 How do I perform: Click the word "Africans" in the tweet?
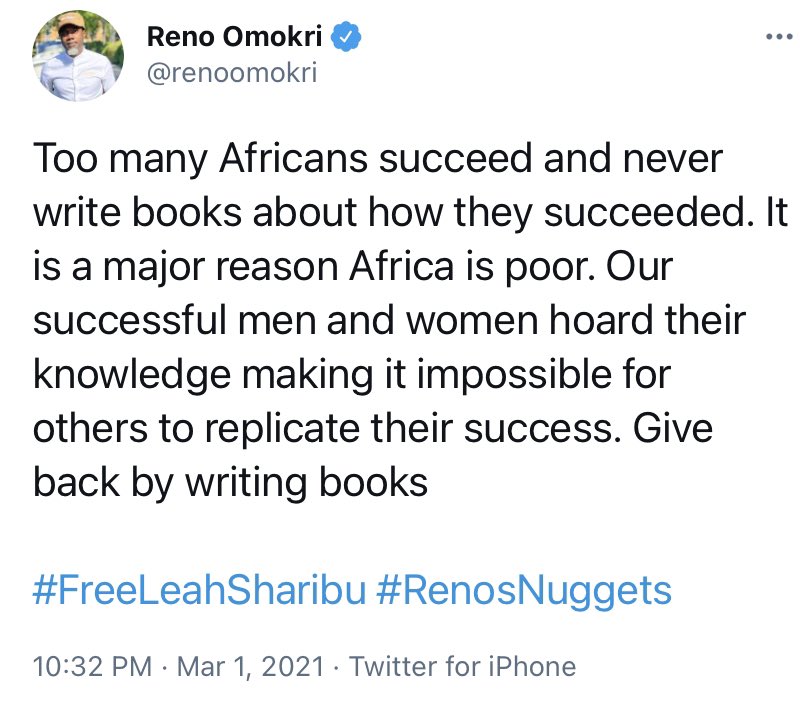293,158
